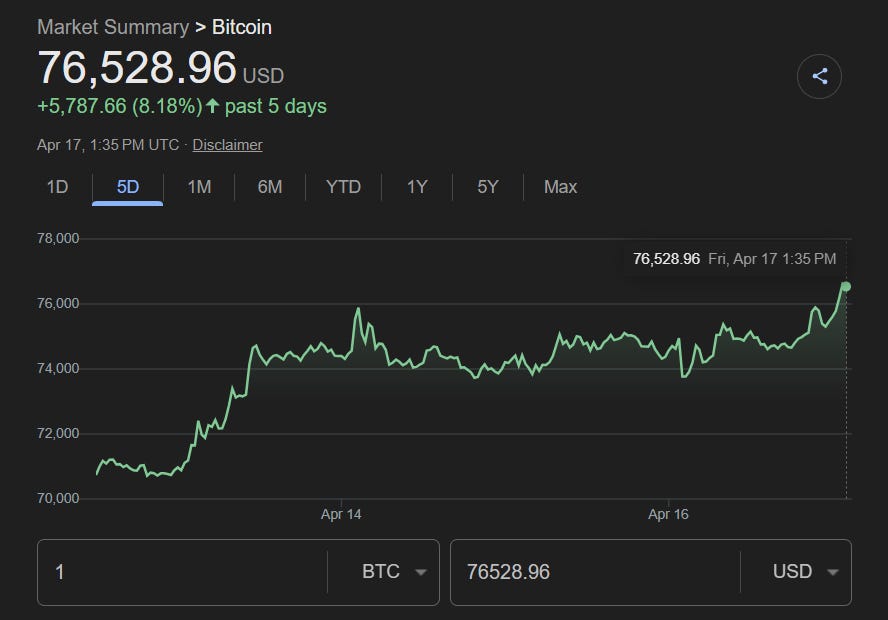Click the green chart endpoint marker dot
888x620 pixels.
point(846,287)
